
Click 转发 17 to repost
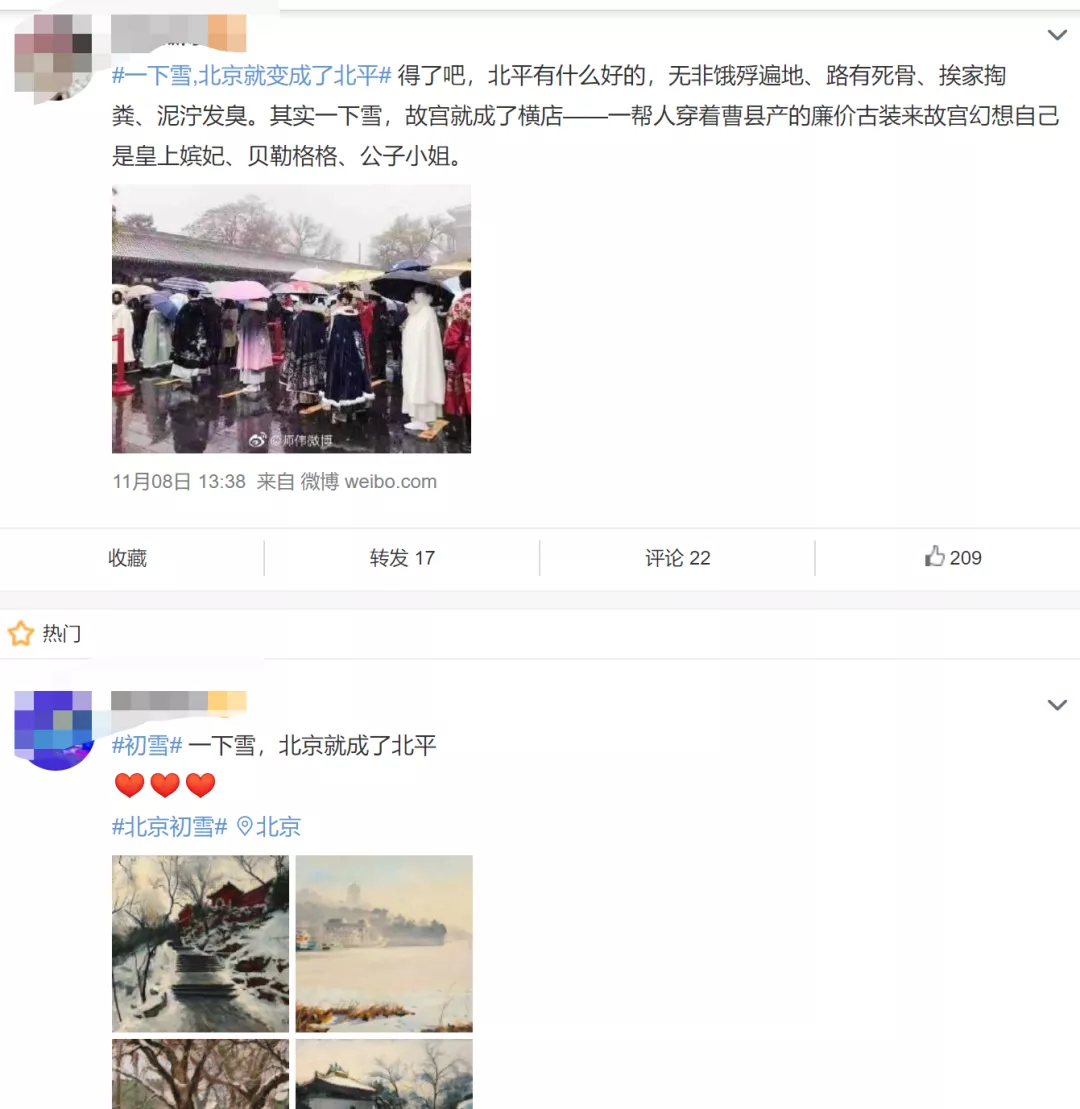pos(402,558)
